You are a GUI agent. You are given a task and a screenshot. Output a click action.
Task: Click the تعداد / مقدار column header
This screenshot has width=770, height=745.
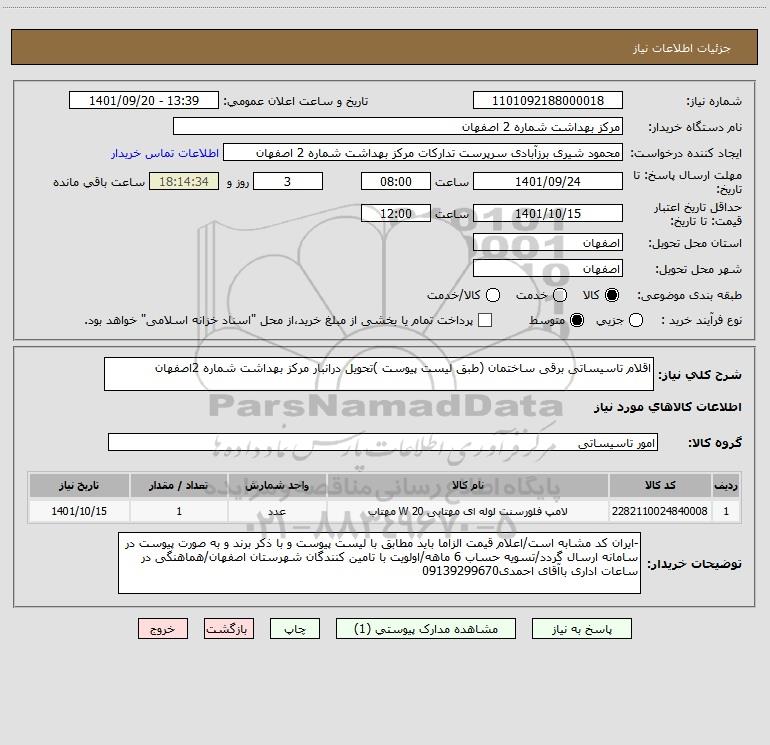point(179,485)
